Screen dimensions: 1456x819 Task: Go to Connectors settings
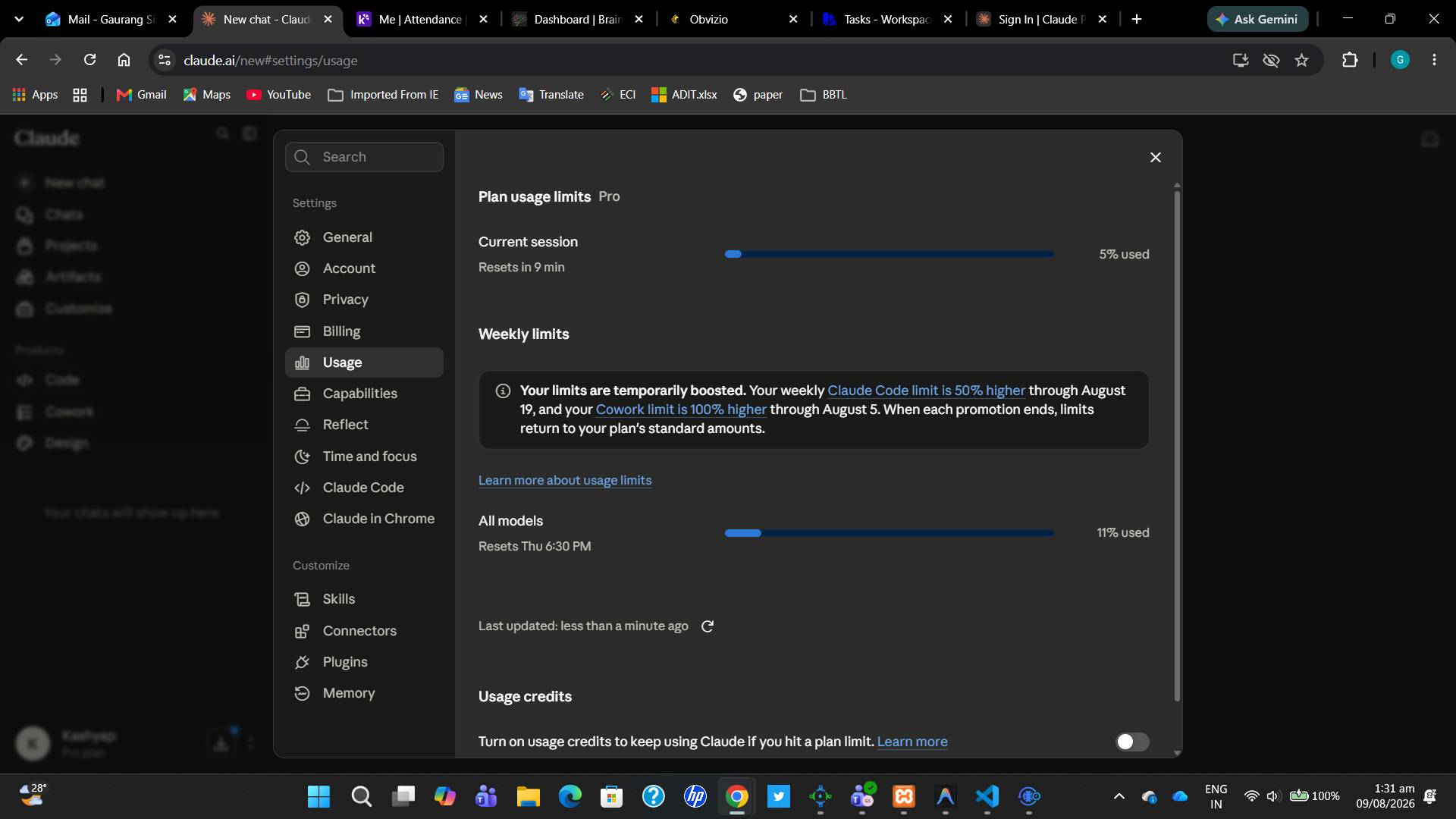click(x=364, y=631)
